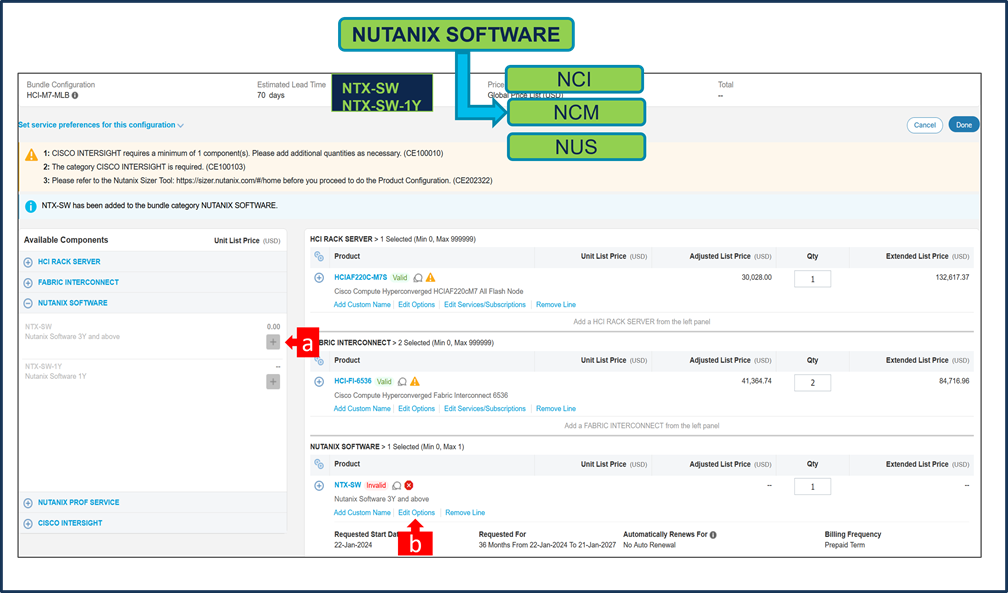Click adjusted list price 41,364.74
The image size is (1008, 593).
point(757,381)
